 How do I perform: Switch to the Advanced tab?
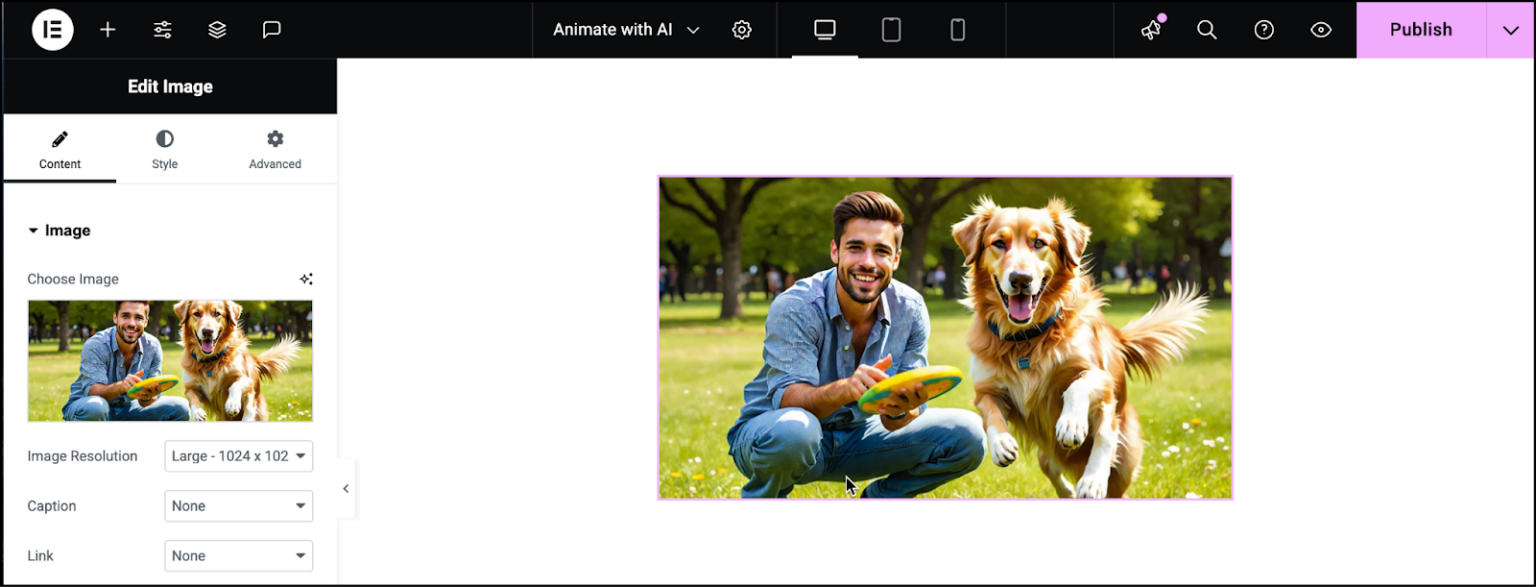275,149
